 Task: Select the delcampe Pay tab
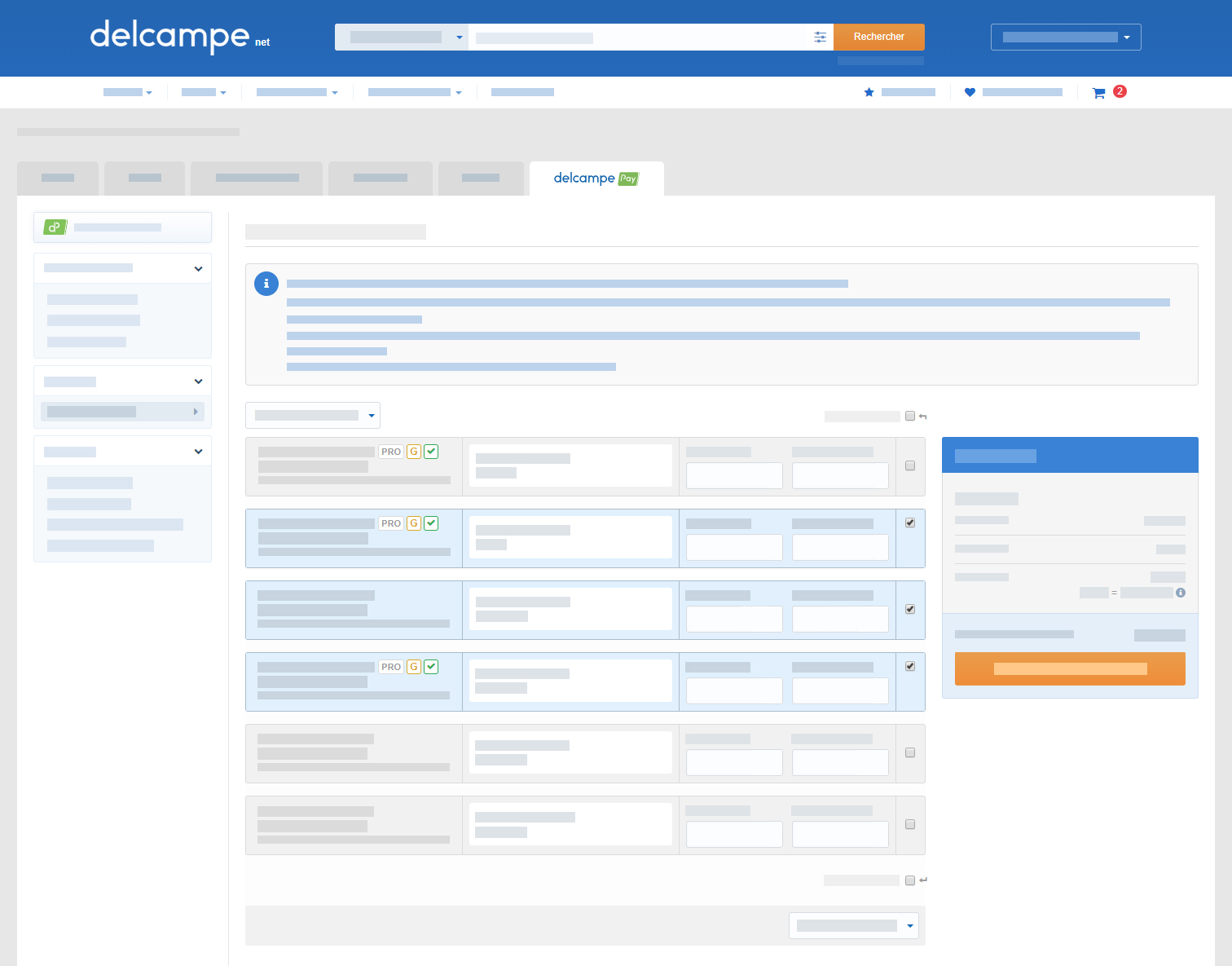(x=596, y=179)
